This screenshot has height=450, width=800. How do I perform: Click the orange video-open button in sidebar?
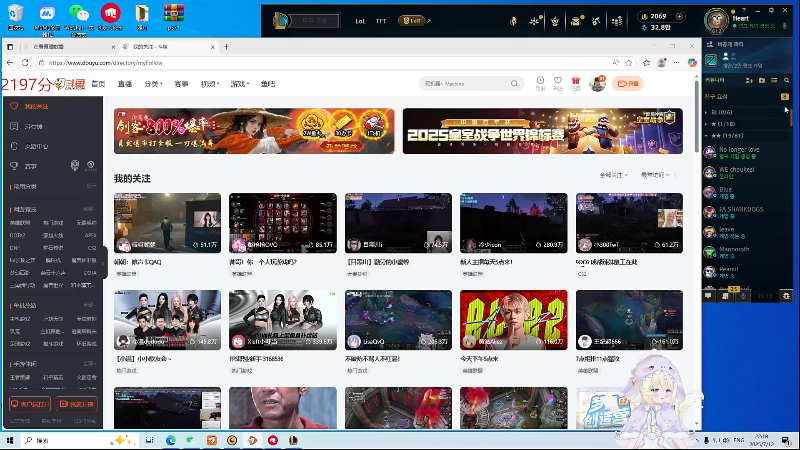click(x=77, y=404)
